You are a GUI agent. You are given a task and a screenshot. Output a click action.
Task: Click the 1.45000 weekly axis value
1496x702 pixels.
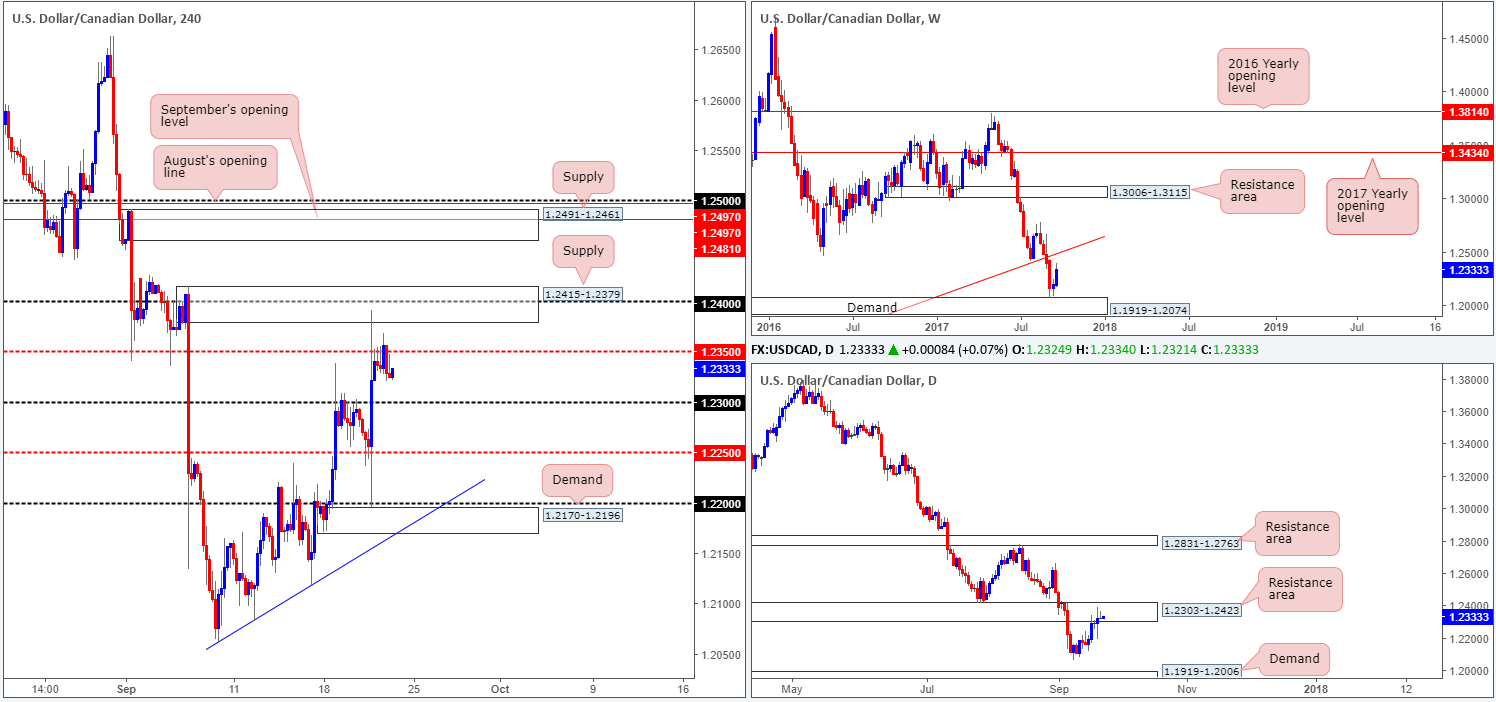click(x=1469, y=39)
